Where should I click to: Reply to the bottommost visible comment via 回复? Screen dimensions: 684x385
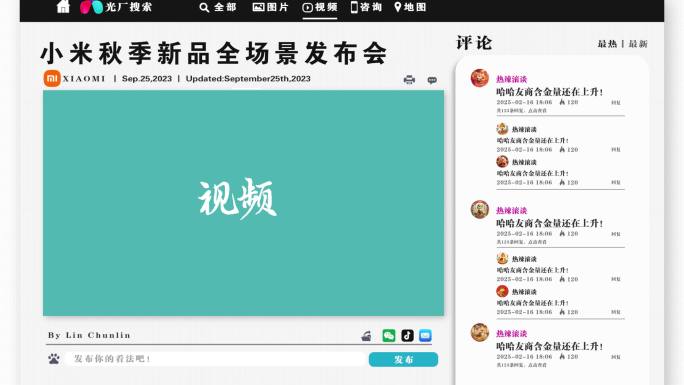click(x=616, y=357)
